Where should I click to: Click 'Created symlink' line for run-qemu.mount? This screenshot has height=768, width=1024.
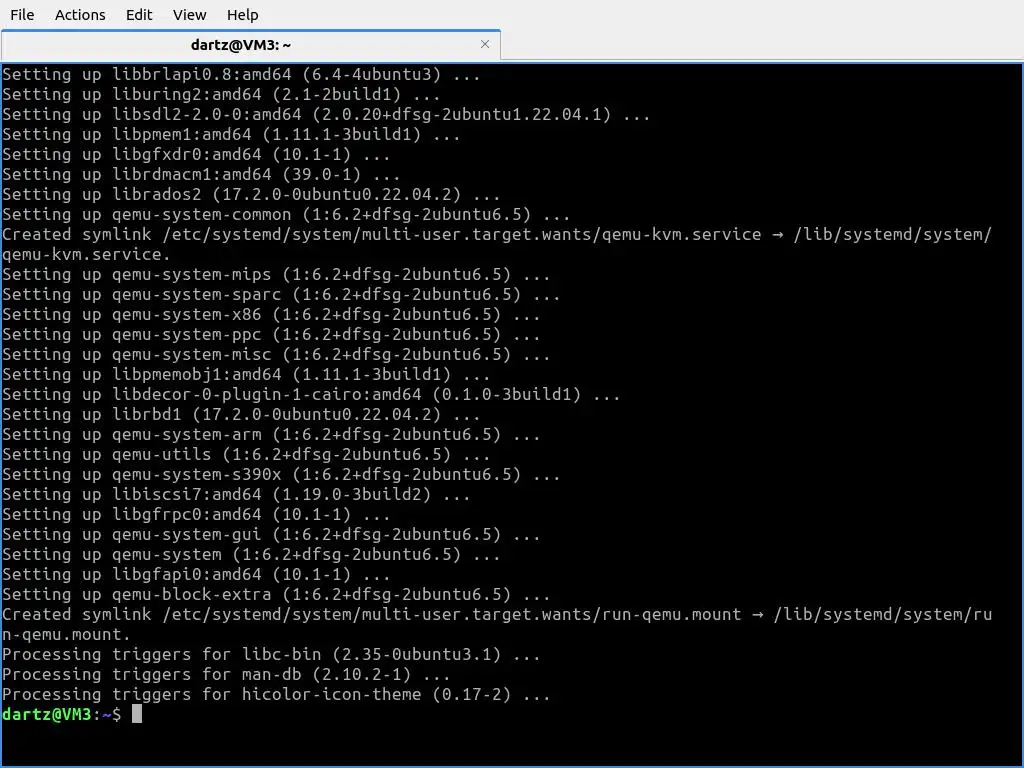[497, 624]
